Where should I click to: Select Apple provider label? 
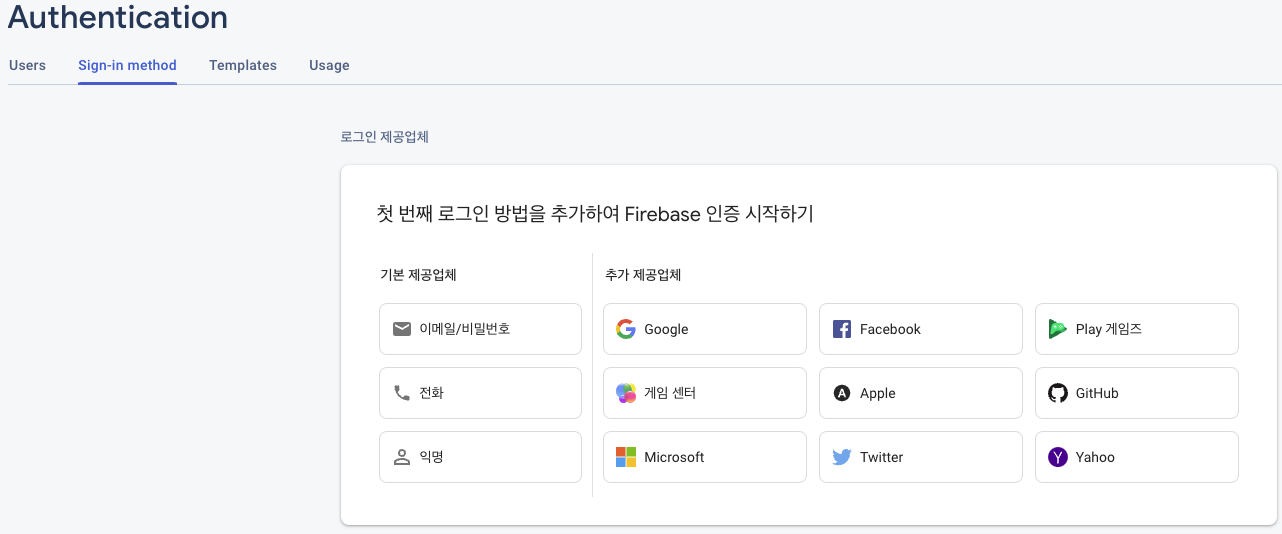click(878, 393)
